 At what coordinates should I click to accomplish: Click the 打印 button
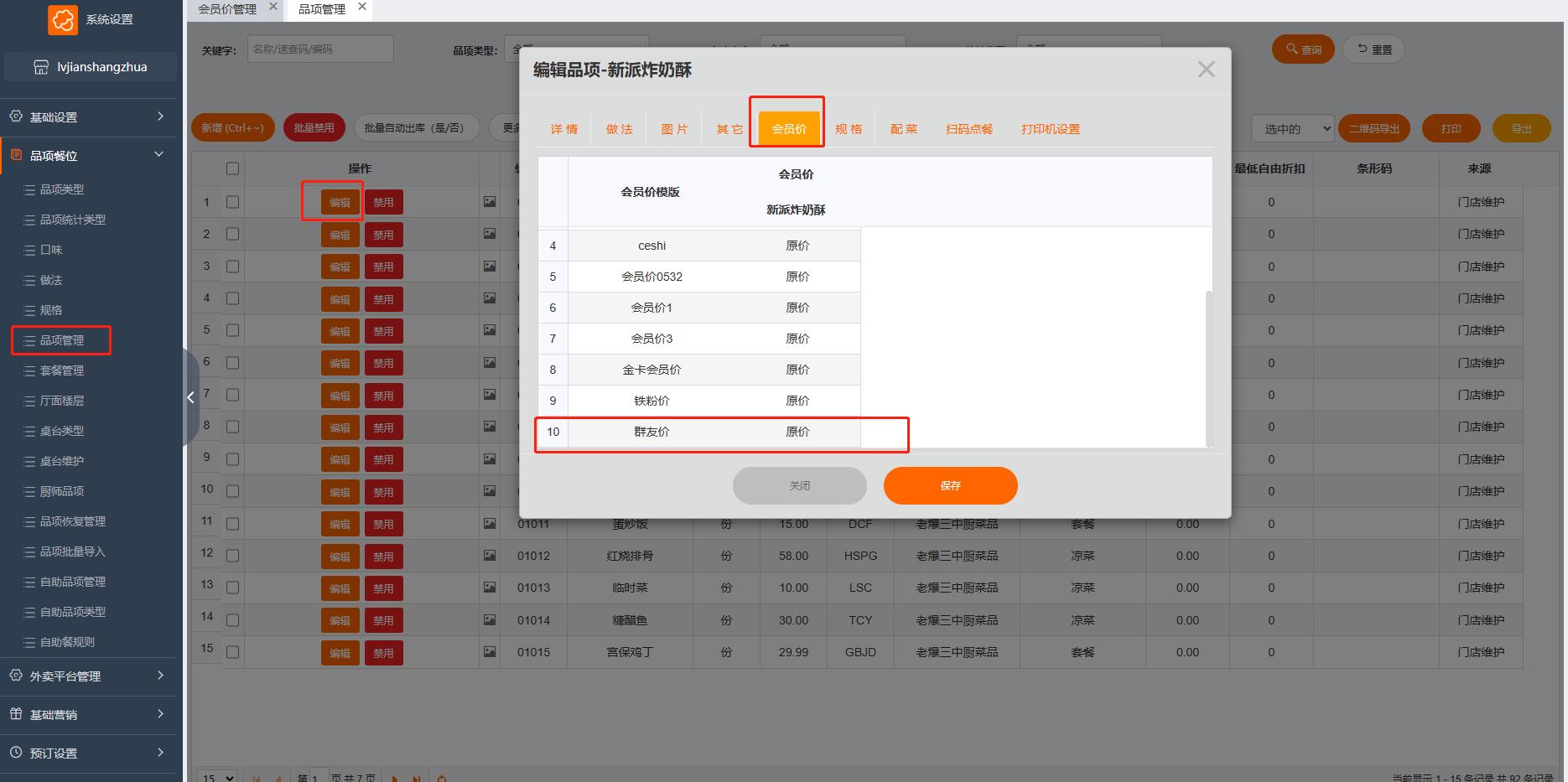(x=1451, y=128)
